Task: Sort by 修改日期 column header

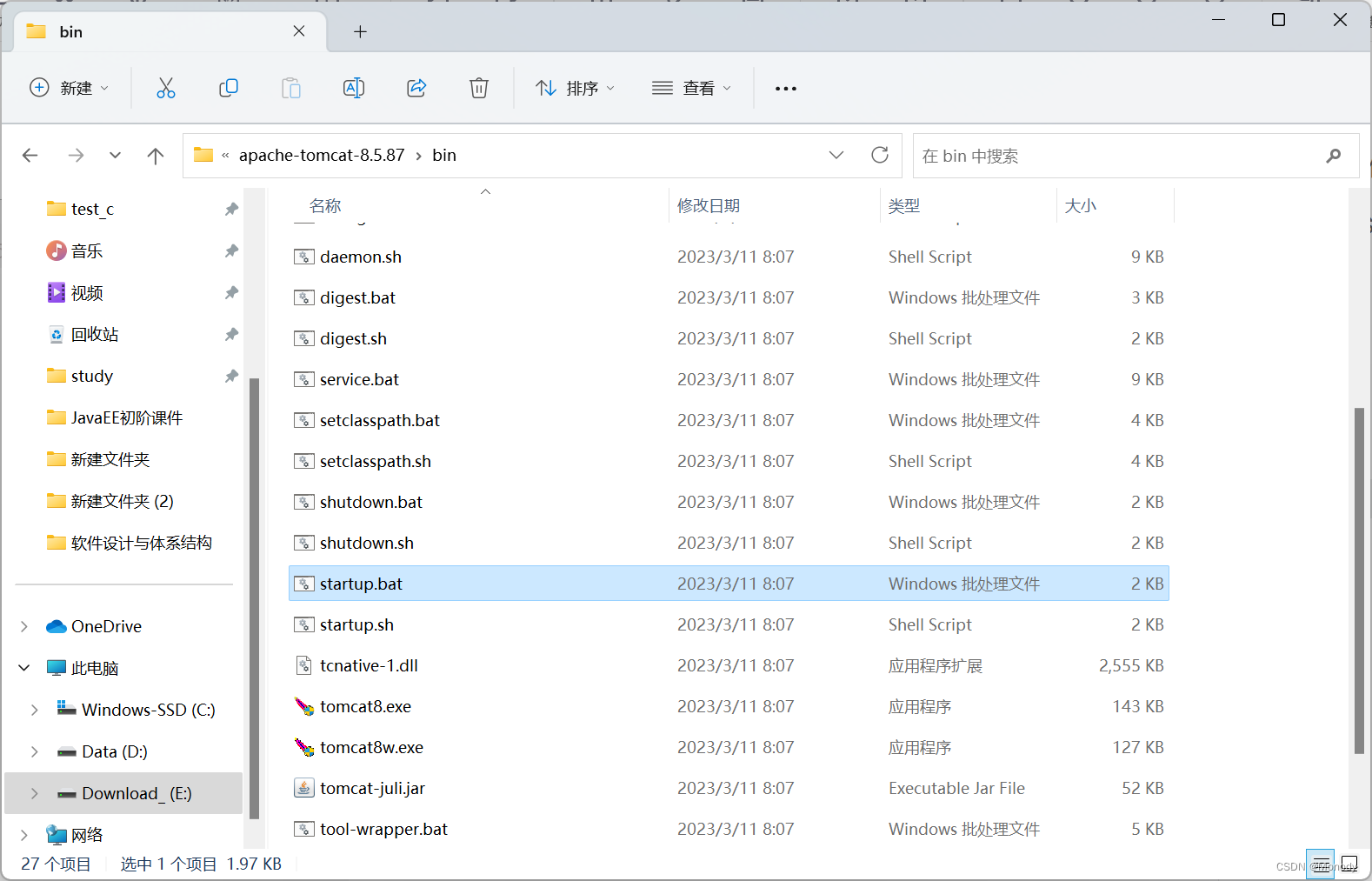Action: click(x=709, y=206)
